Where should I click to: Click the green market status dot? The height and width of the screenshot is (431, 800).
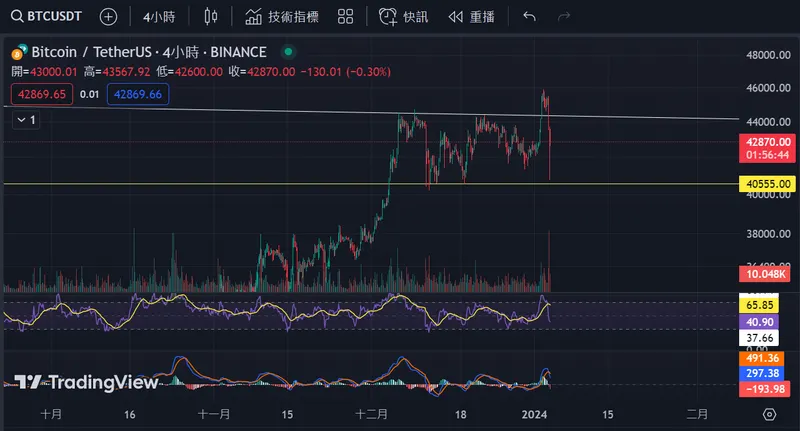click(288, 52)
